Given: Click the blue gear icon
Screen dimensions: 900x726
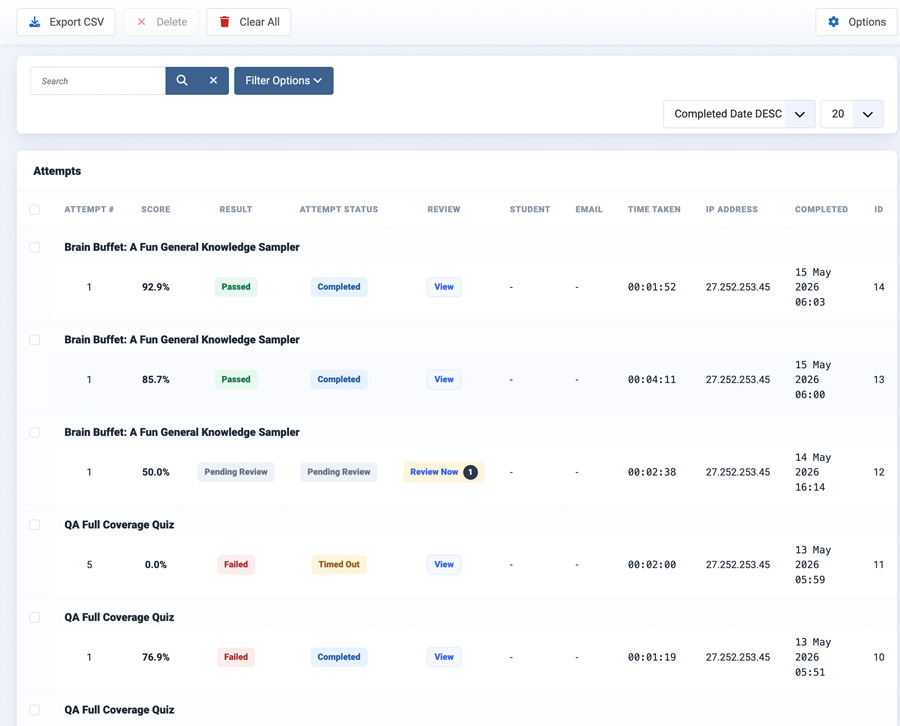Looking at the screenshot, I should [x=833, y=22].
